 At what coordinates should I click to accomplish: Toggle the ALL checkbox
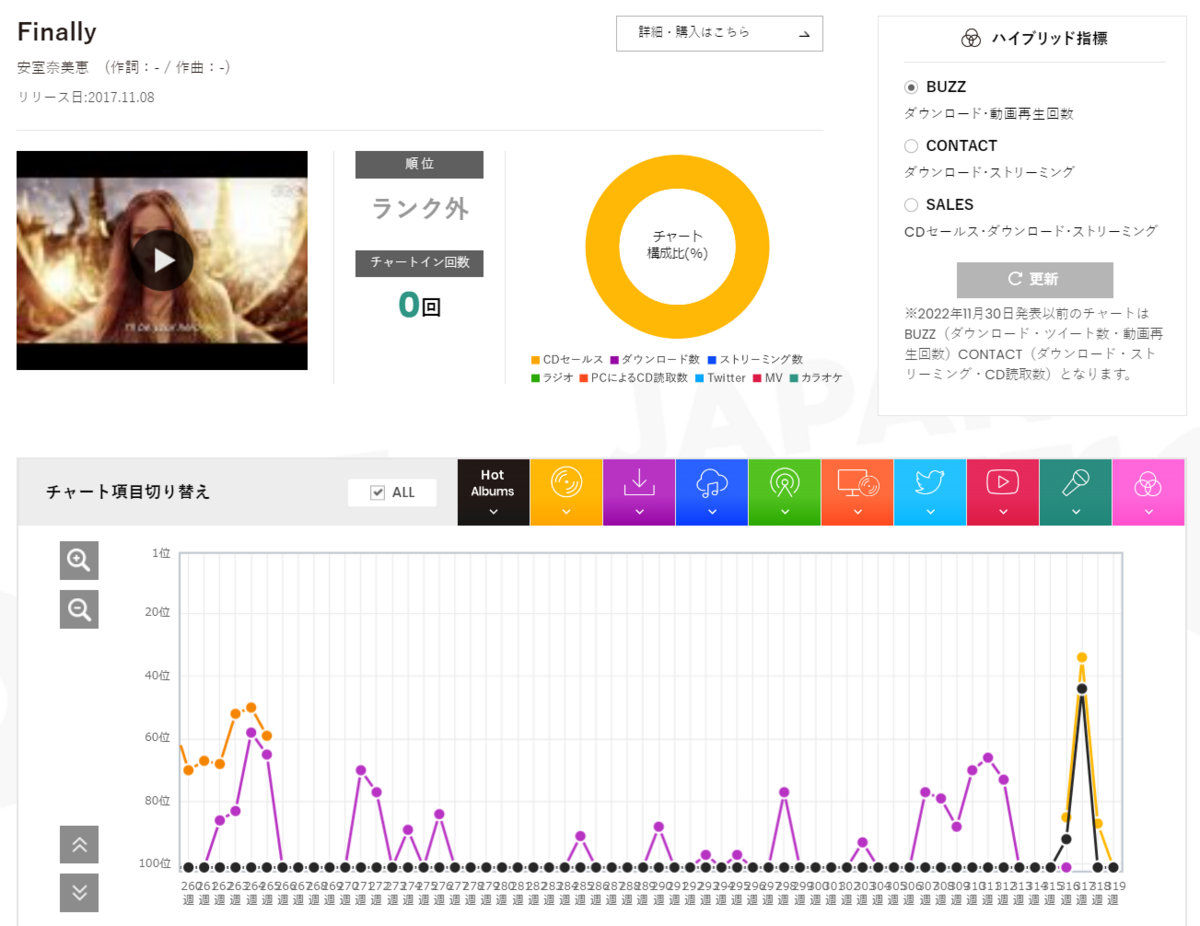pyautogui.click(x=377, y=492)
